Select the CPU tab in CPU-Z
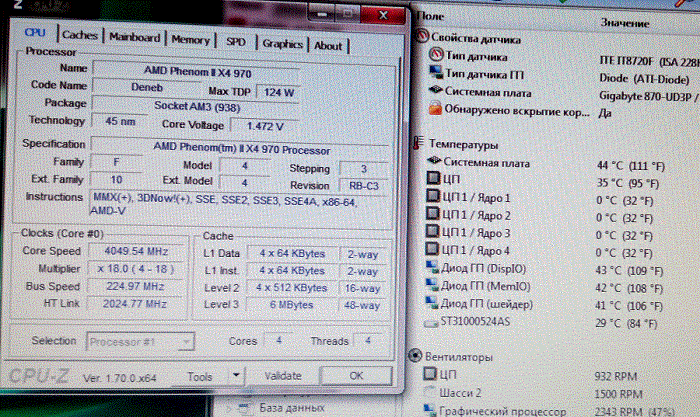The image size is (700, 417). [x=35, y=32]
